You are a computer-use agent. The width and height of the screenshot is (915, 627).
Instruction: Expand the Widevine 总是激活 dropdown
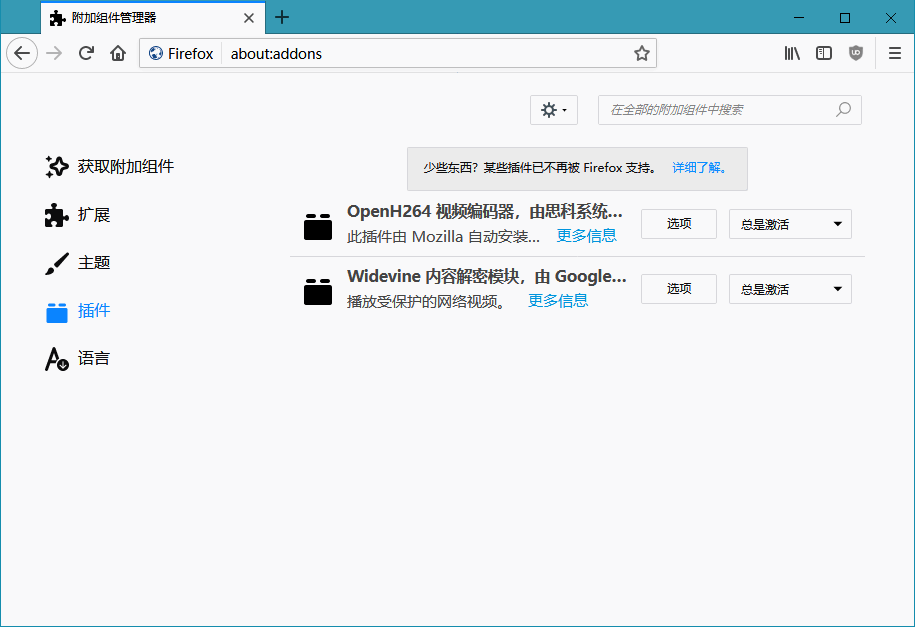click(790, 289)
